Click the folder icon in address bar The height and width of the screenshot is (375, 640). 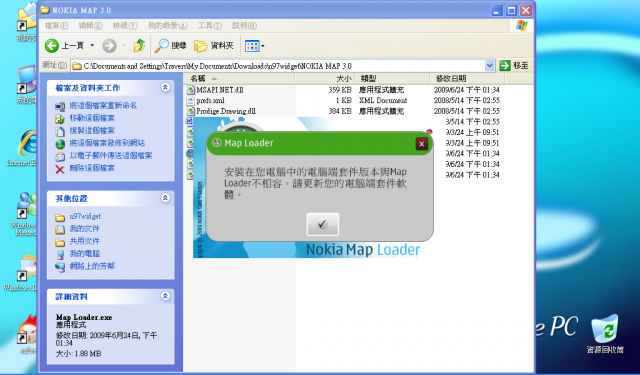coord(77,66)
